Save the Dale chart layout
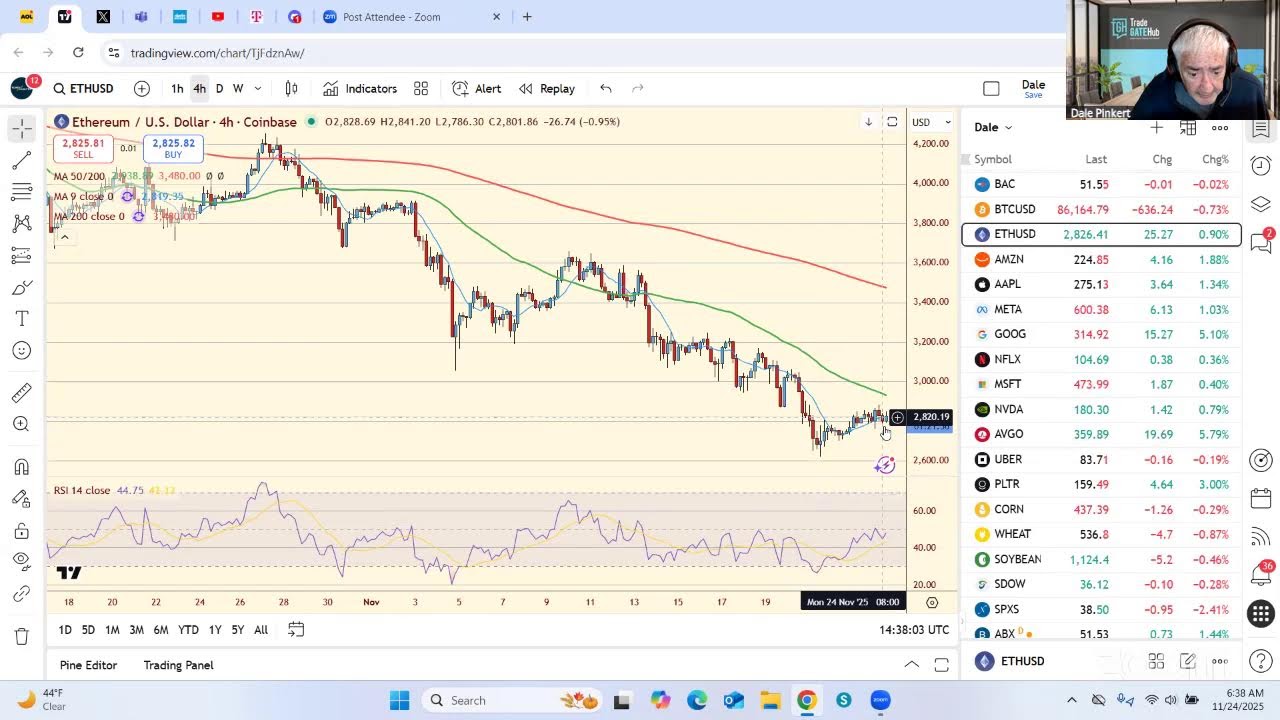The image size is (1280, 720). [x=1033, y=89]
